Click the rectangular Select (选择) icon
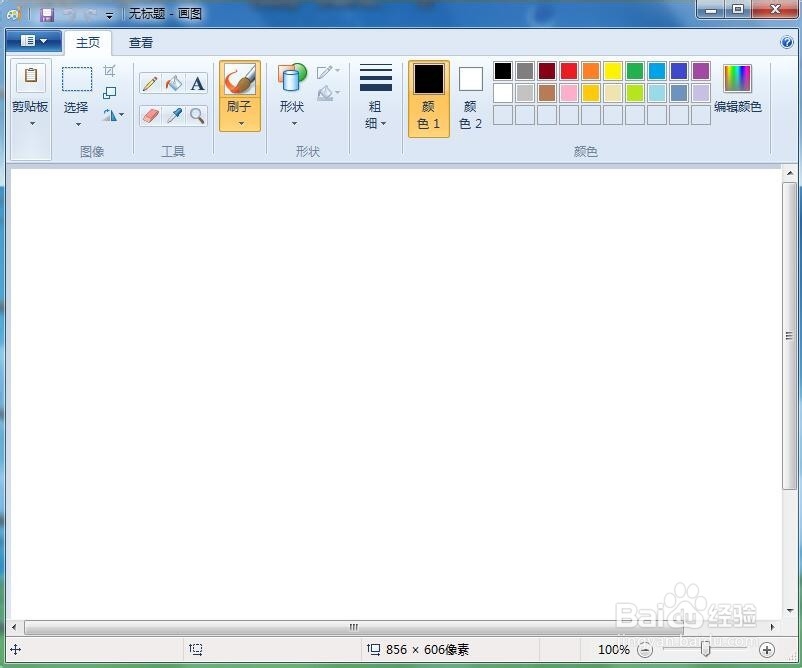The image size is (802, 668). click(x=77, y=79)
